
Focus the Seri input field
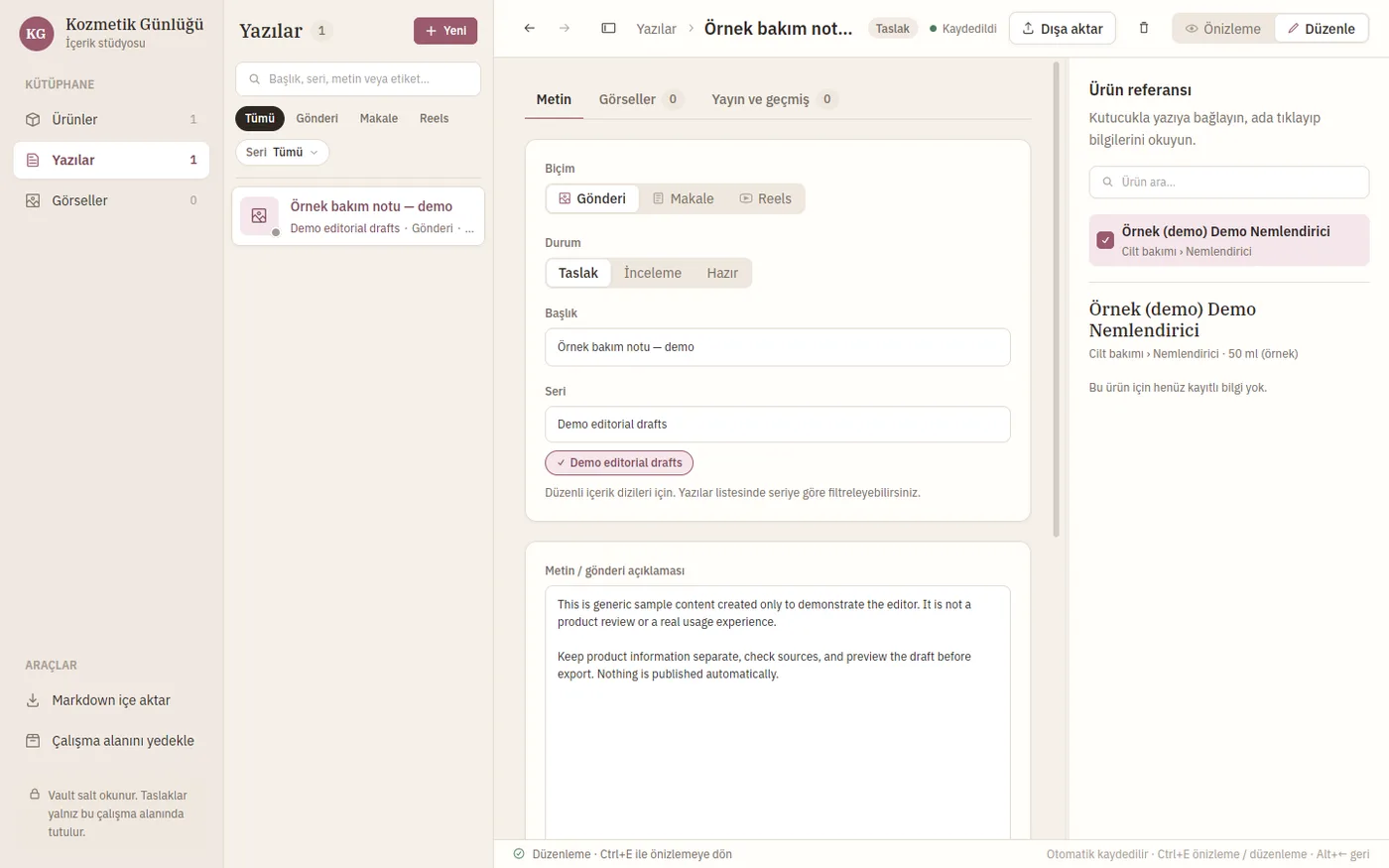coord(778,425)
